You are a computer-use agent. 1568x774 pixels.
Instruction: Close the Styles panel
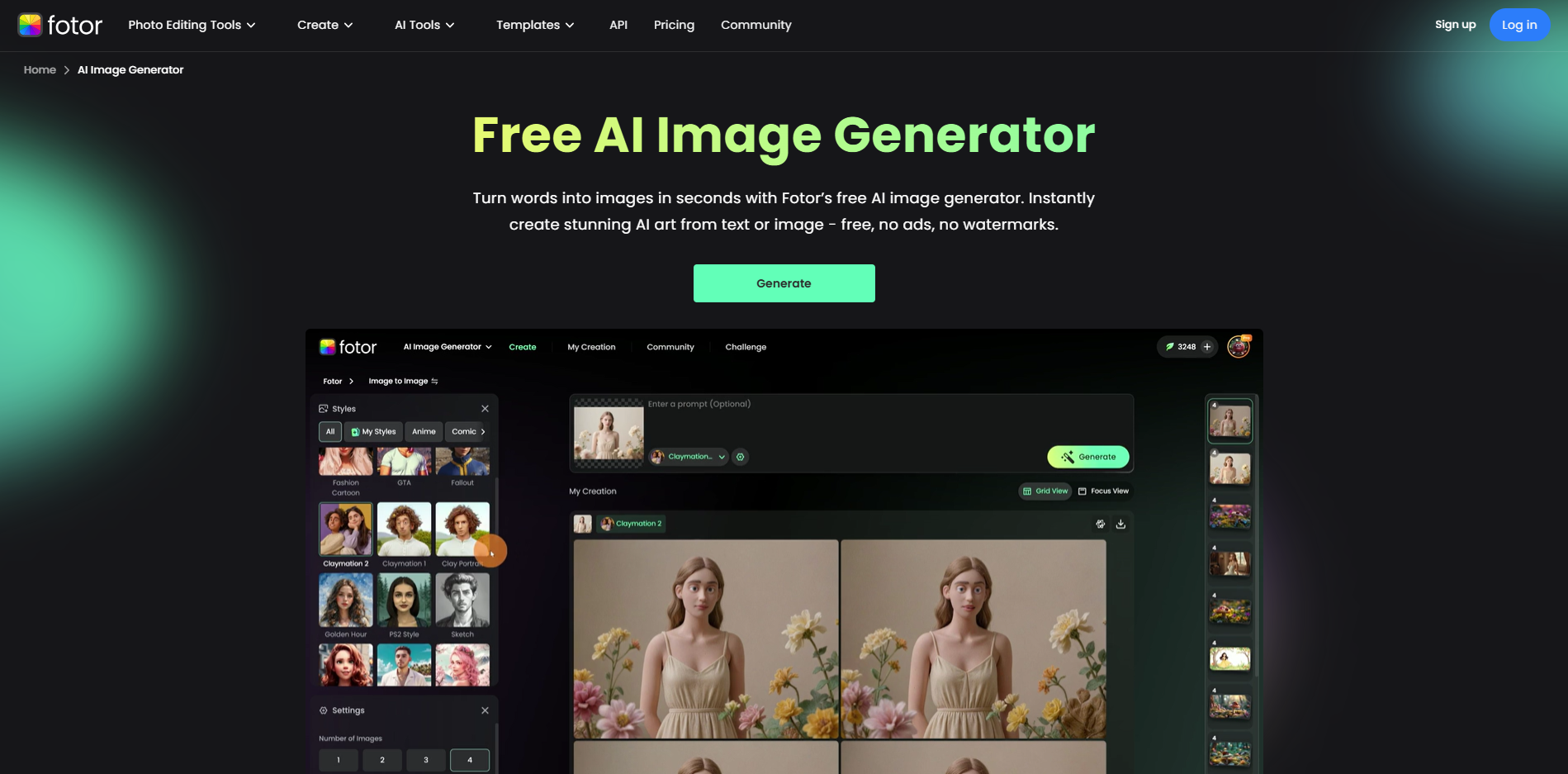485,409
